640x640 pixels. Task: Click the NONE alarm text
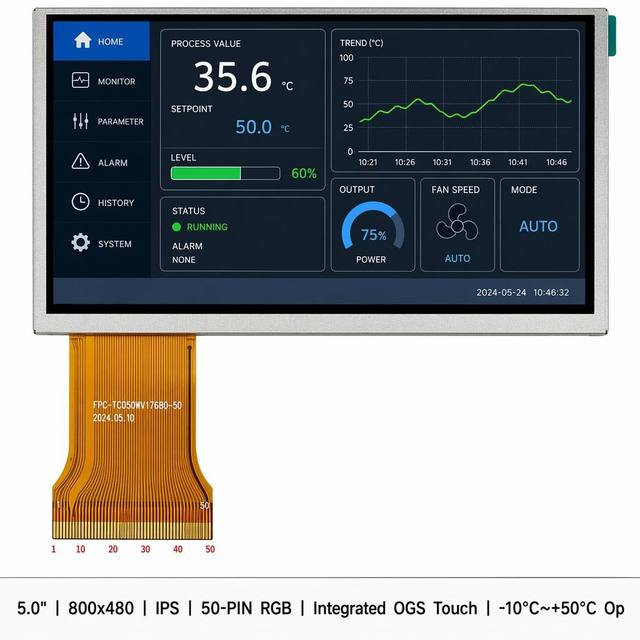click(x=184, y=260)
